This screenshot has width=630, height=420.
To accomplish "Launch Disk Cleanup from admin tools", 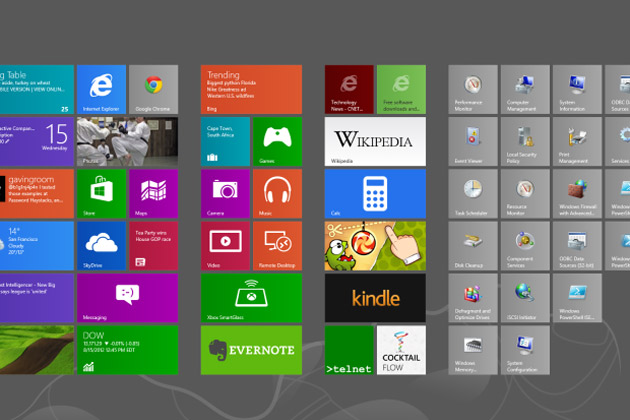I will [x=473, y=245].
